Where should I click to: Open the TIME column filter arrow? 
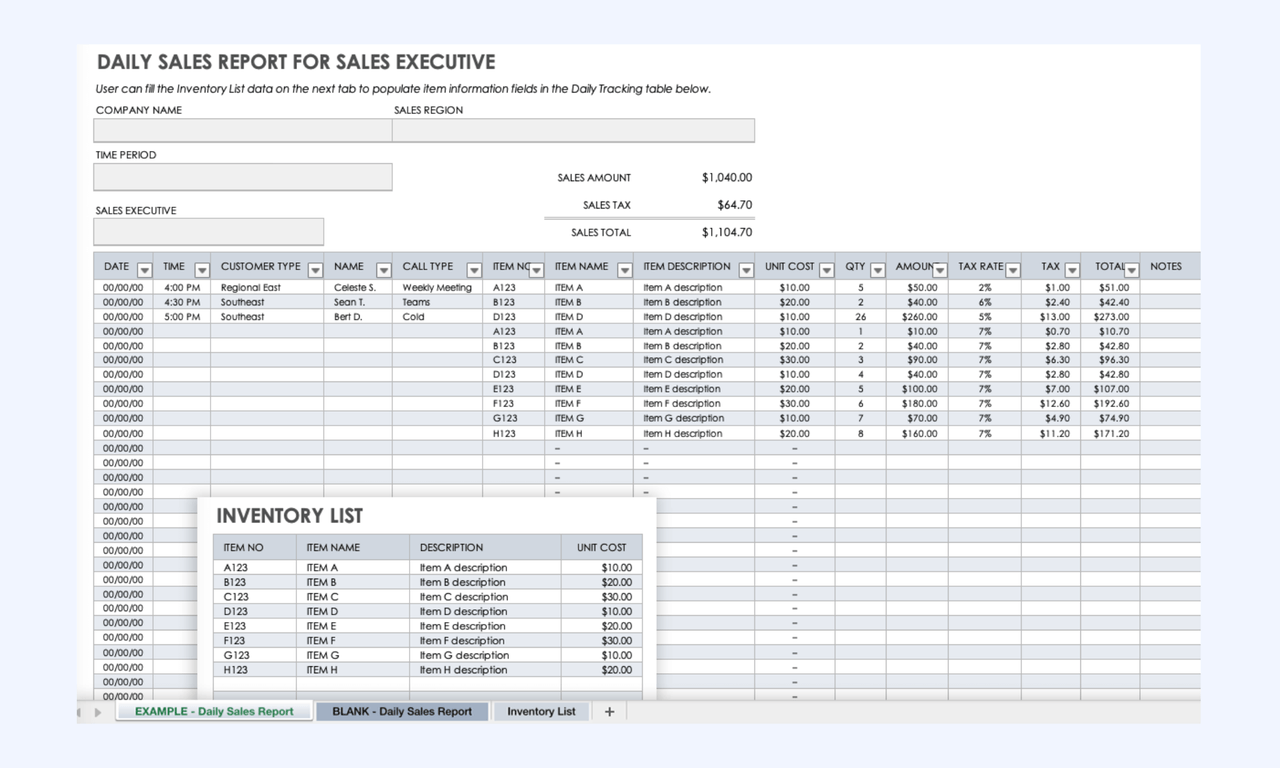(202, 270)
